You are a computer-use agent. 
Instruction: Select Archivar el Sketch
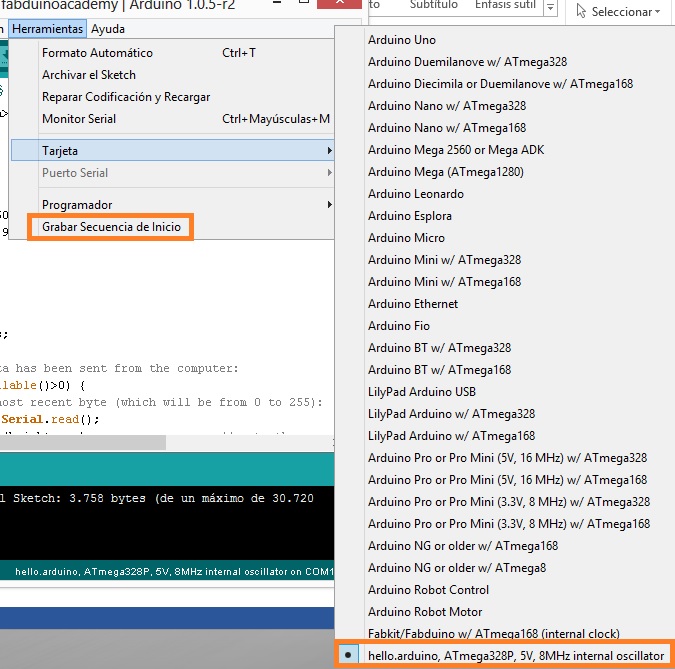click(172, 75)
